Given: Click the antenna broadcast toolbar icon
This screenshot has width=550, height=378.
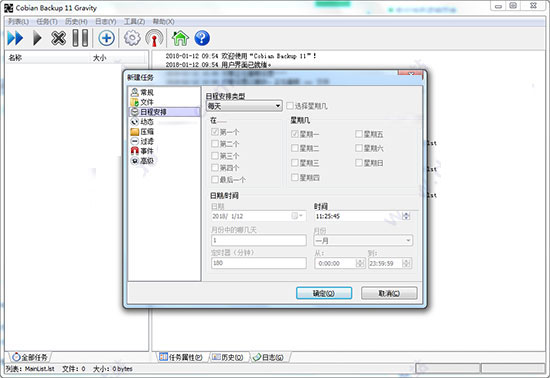Looking at the screenshot, I should 154,38.
